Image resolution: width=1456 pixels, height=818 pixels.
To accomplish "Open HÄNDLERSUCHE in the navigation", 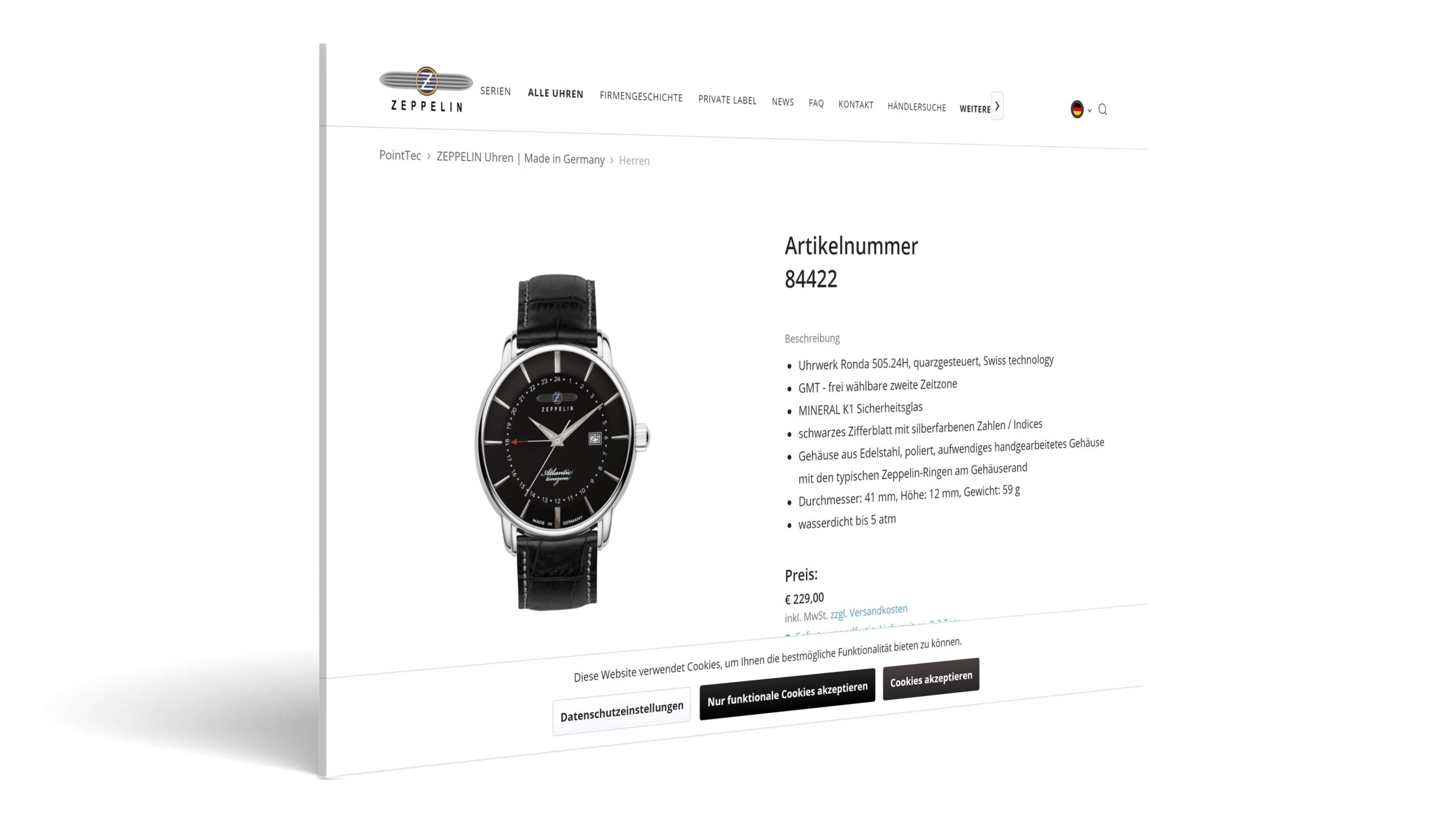I will pyautogui.click(x=916, y=107).
